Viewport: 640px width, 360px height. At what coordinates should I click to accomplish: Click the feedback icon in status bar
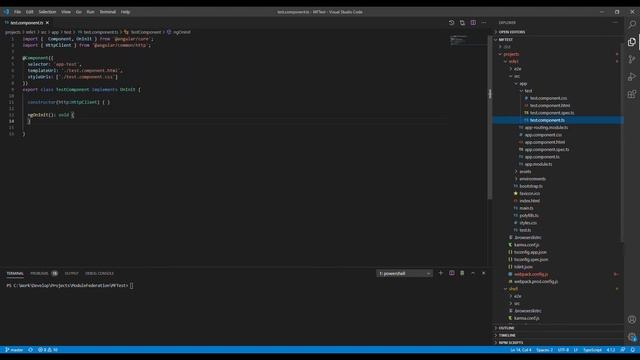coord(623,350)
